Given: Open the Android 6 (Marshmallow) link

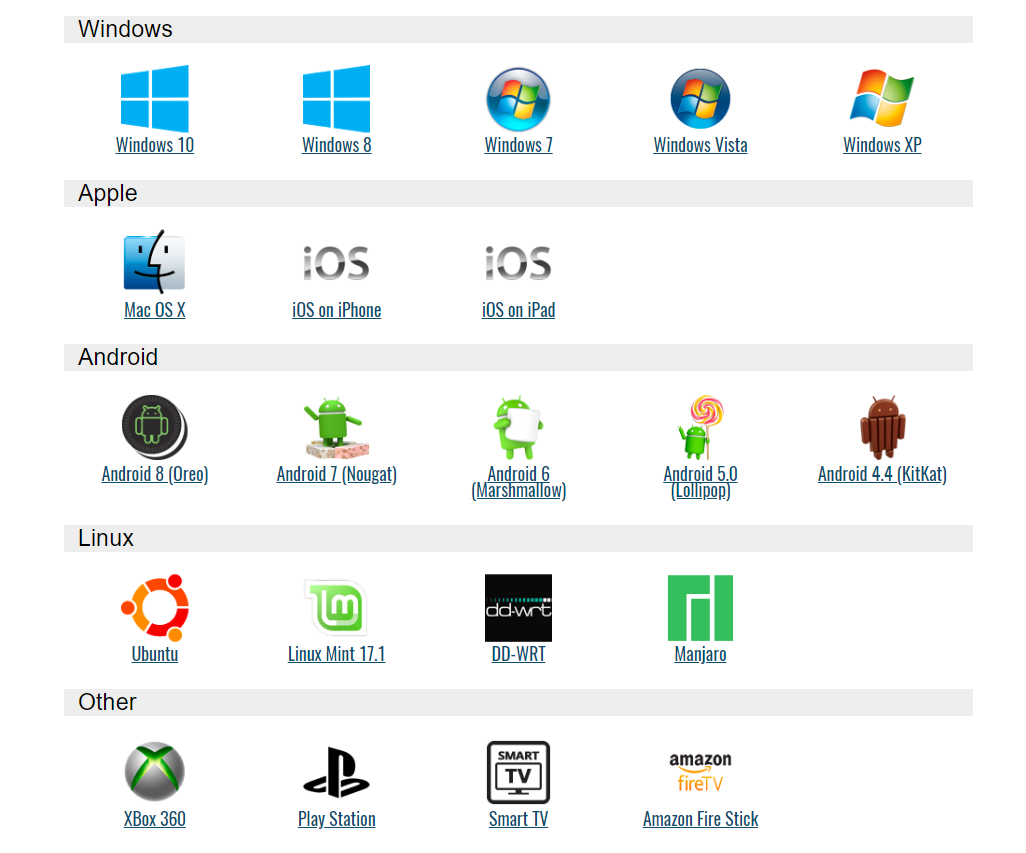Looking at the screenshot, I should pos(518,482).
